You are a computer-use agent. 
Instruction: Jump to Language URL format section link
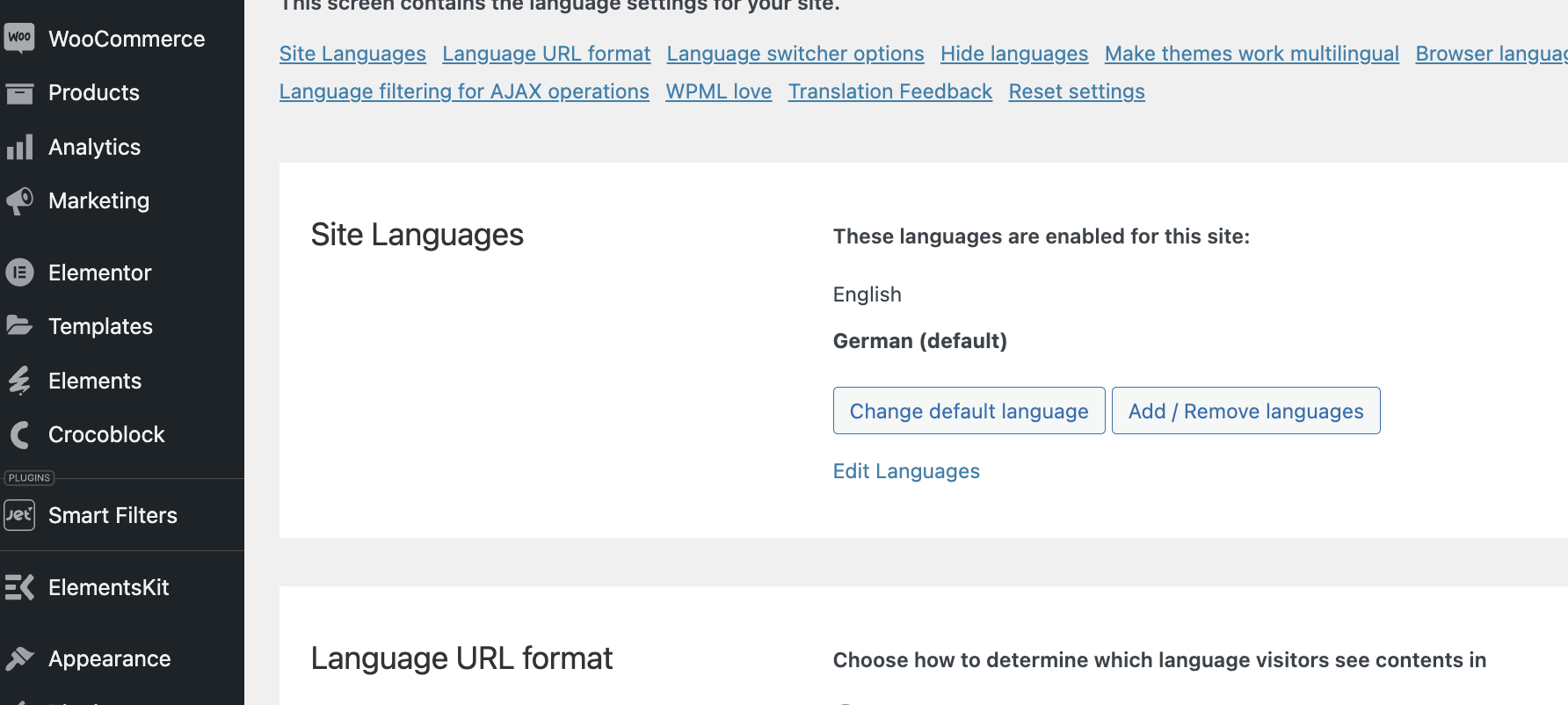546,54
